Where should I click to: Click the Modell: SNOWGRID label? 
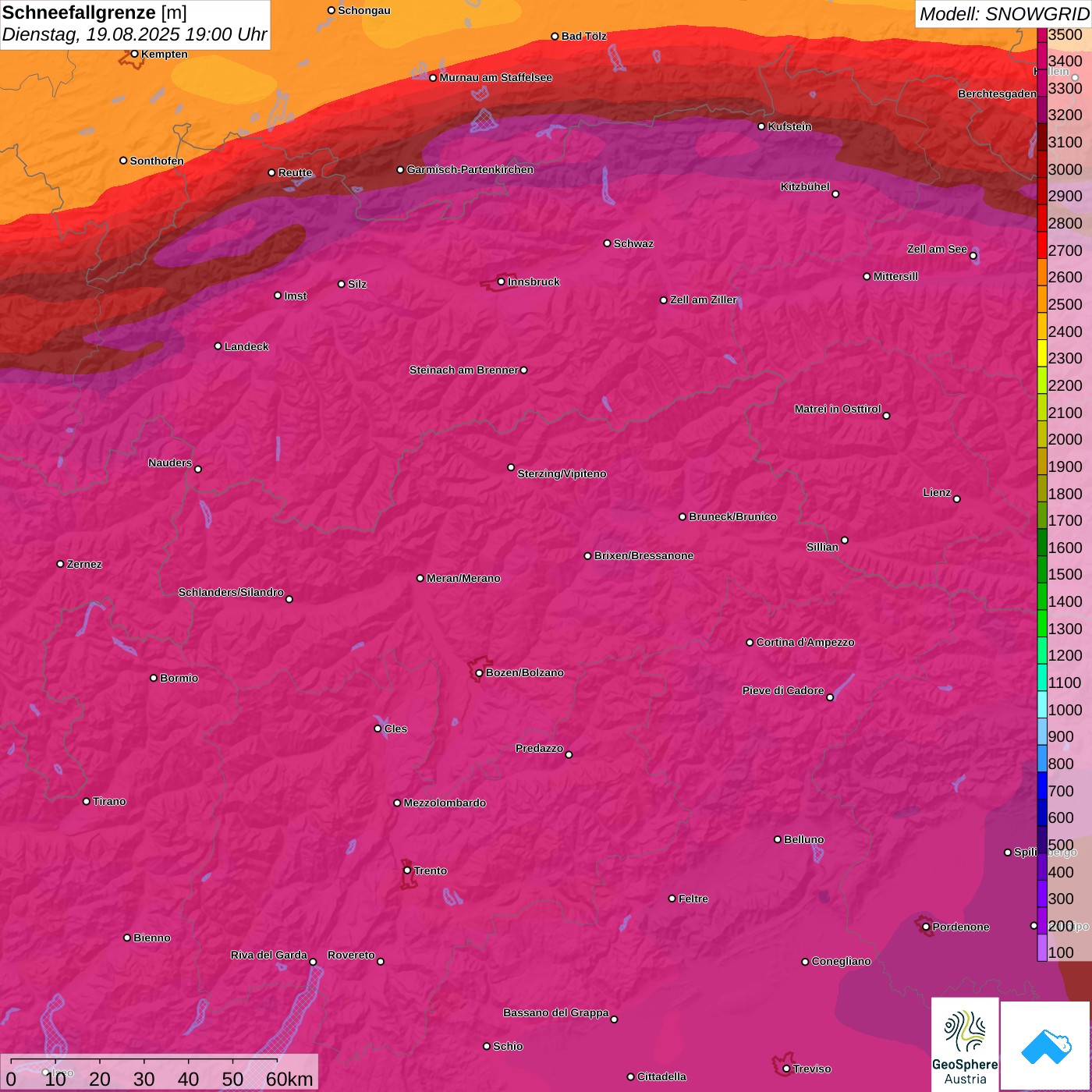coord(1004,14)
